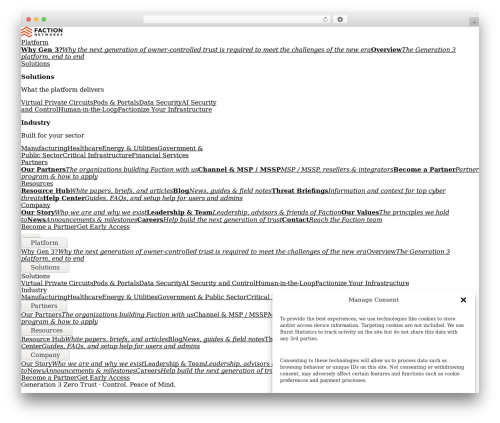500x423 pixels.
Task: Click the round extension button beside address bar
Action: pyautogui.click(x=340, y=20)
